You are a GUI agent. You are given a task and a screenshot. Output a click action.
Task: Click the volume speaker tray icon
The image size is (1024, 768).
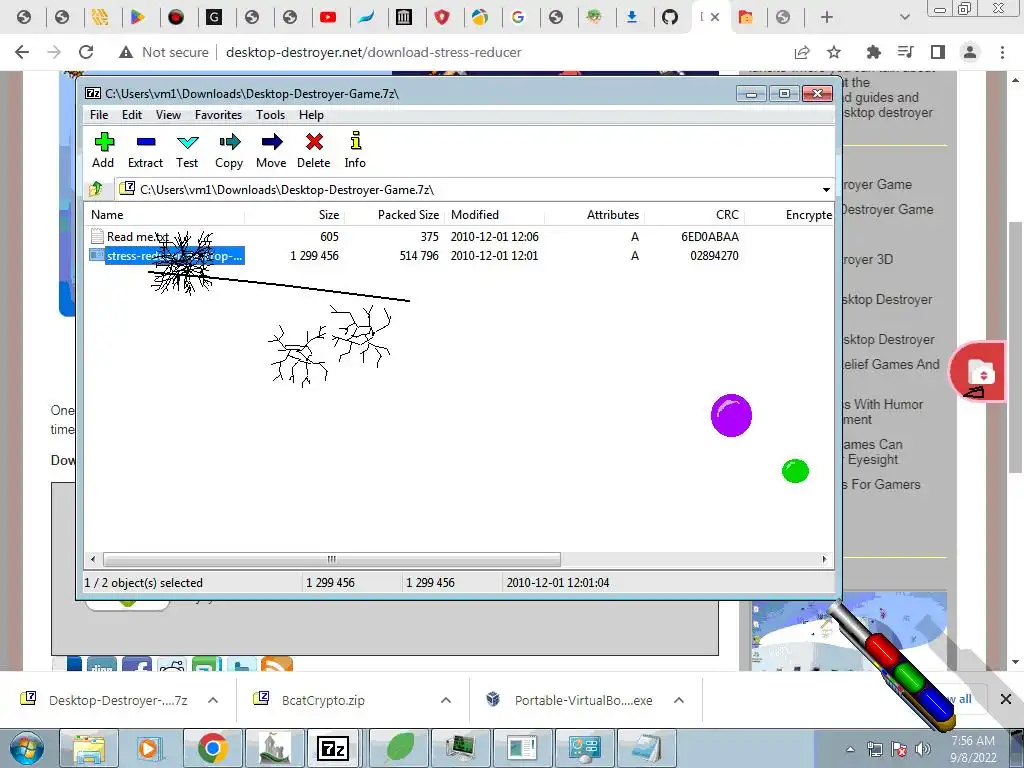tap(922, 749)
